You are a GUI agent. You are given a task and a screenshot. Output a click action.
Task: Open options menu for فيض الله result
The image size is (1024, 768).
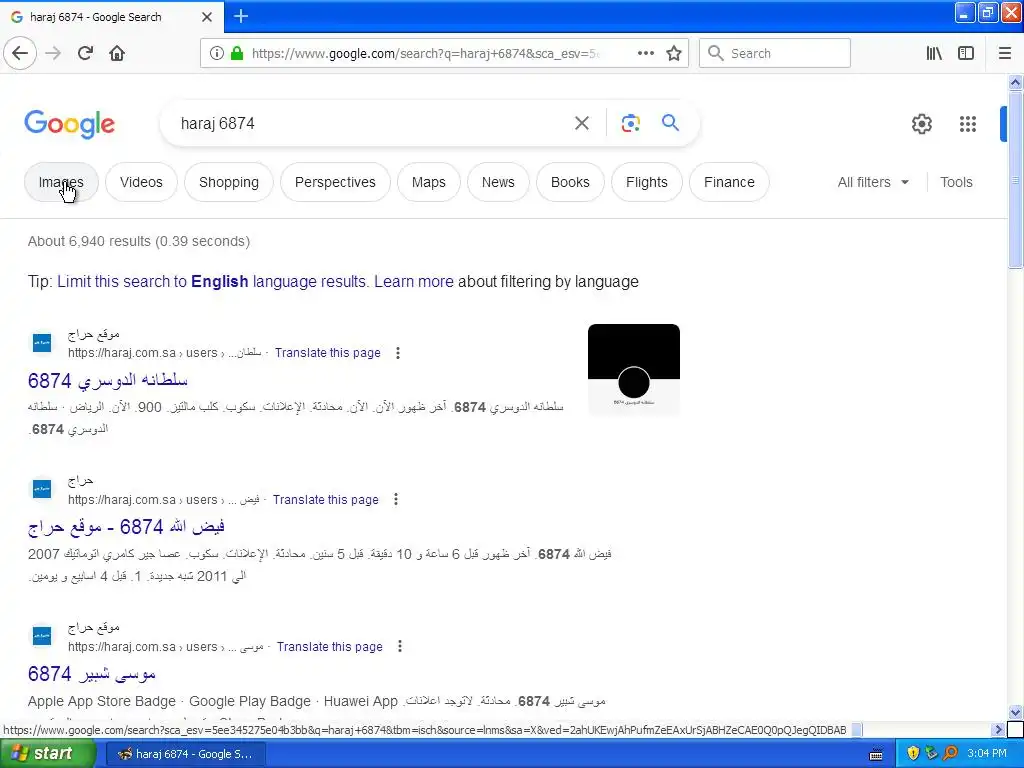point(396,500)
